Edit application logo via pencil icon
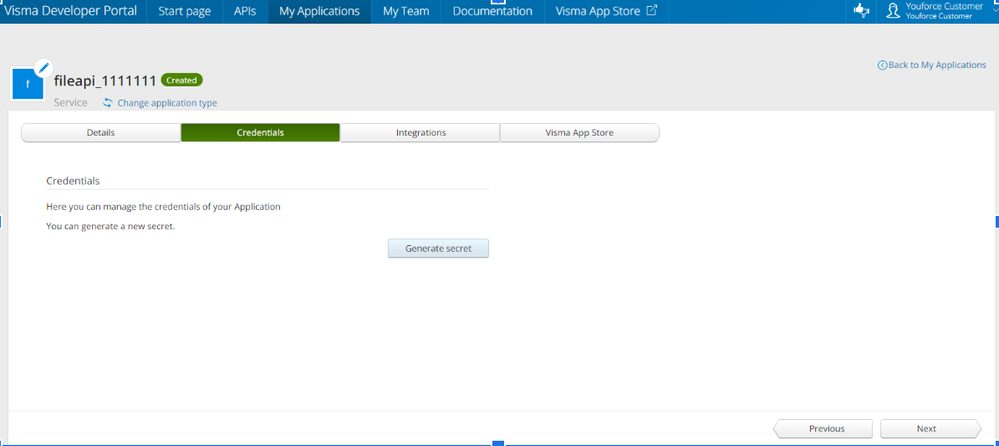This screenshot has height=446, width=999. click(x=43, y=68)
